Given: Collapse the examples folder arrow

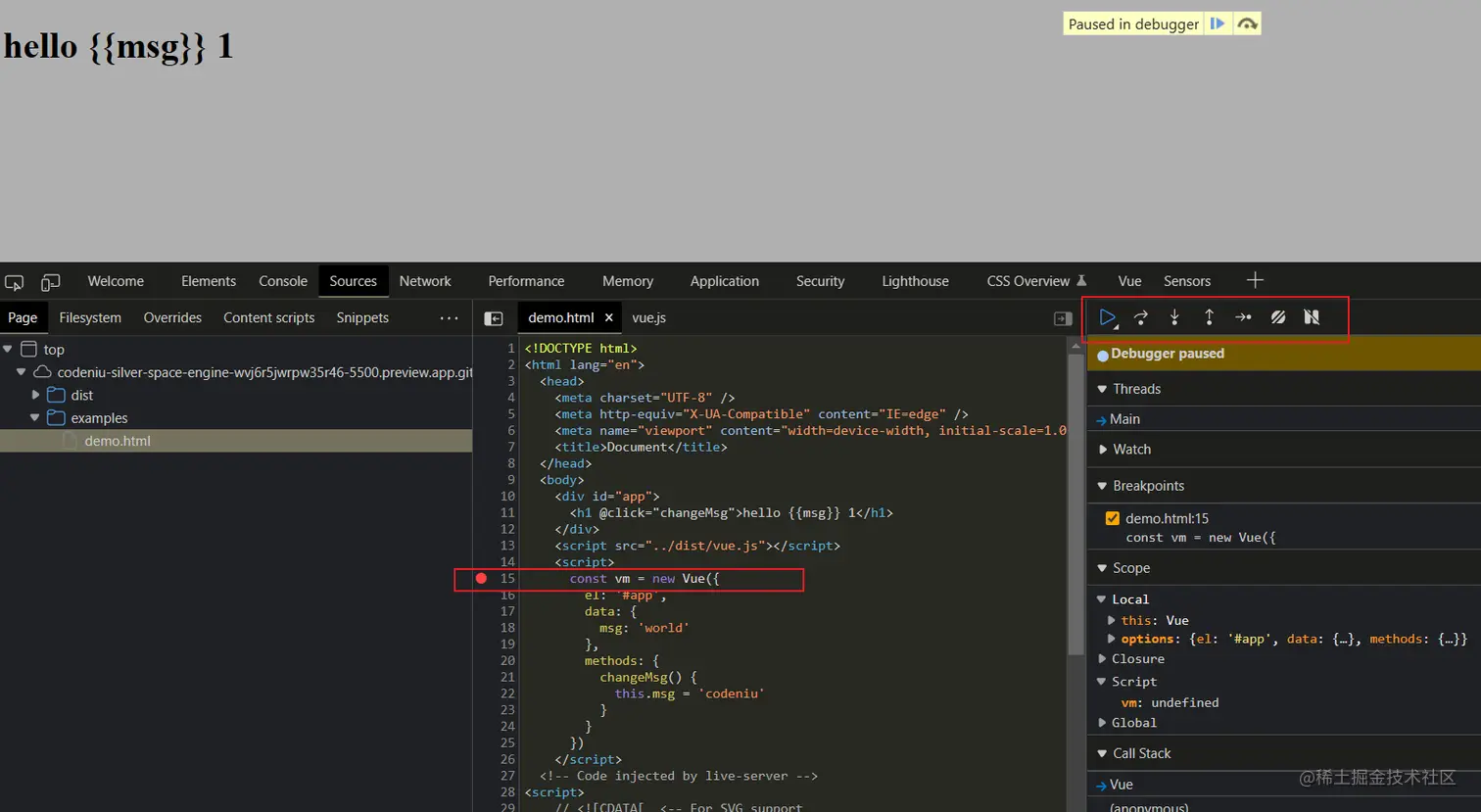Looking at the screenshot, I should pos(35,417).
